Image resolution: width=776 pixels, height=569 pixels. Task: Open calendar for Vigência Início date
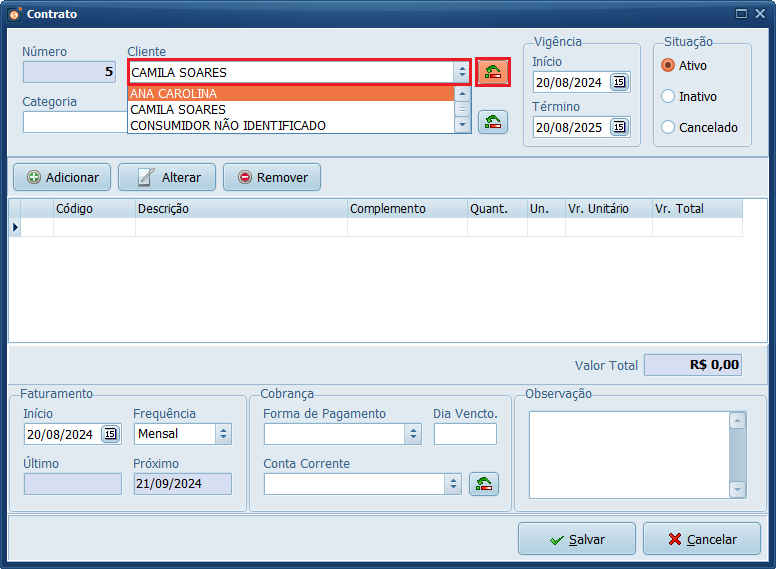619,82
